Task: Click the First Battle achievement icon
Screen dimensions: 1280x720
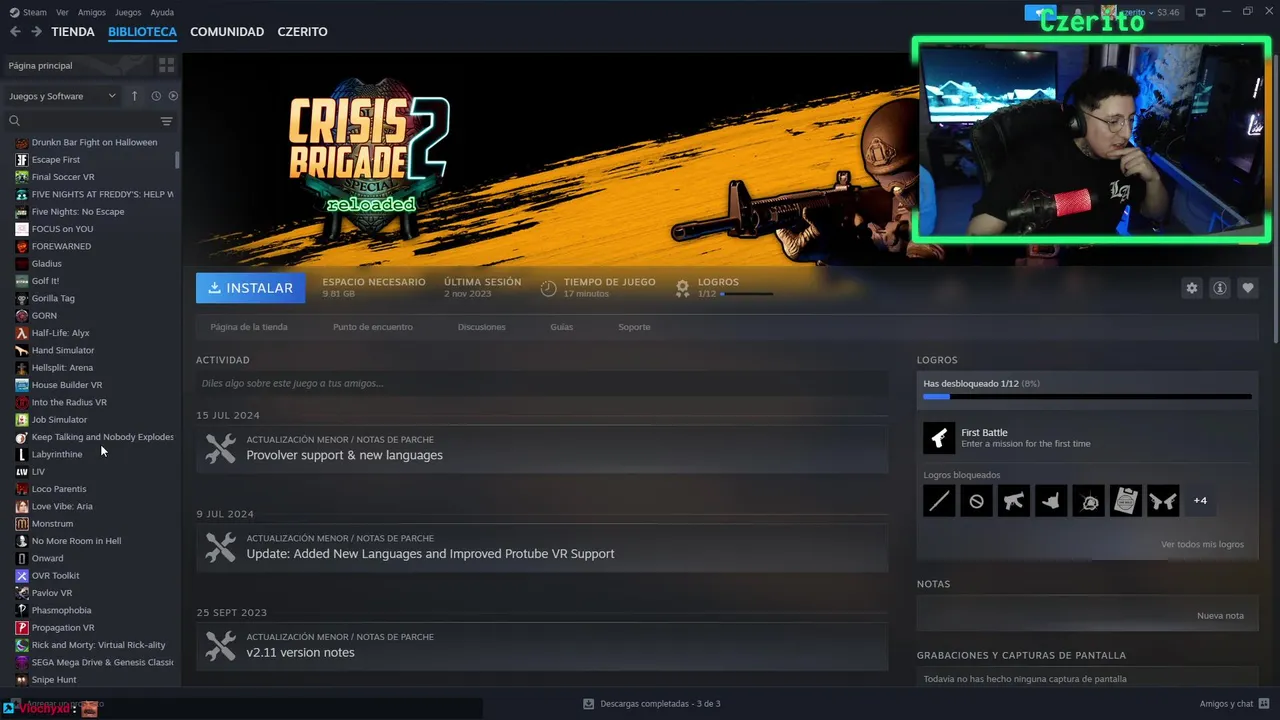Action: (x=939, y=437)
